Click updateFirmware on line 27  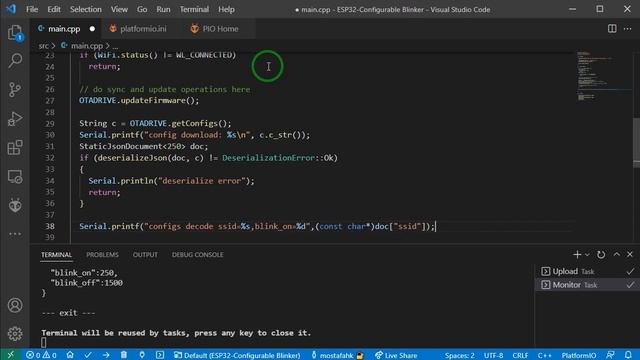tap(153, 100)
